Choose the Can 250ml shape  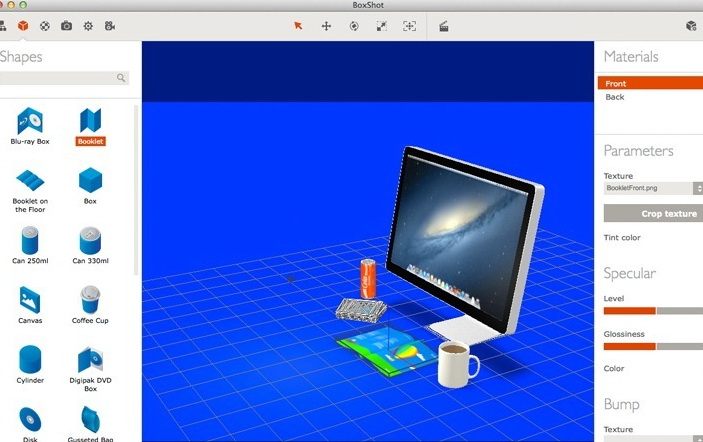pos(30,245)
